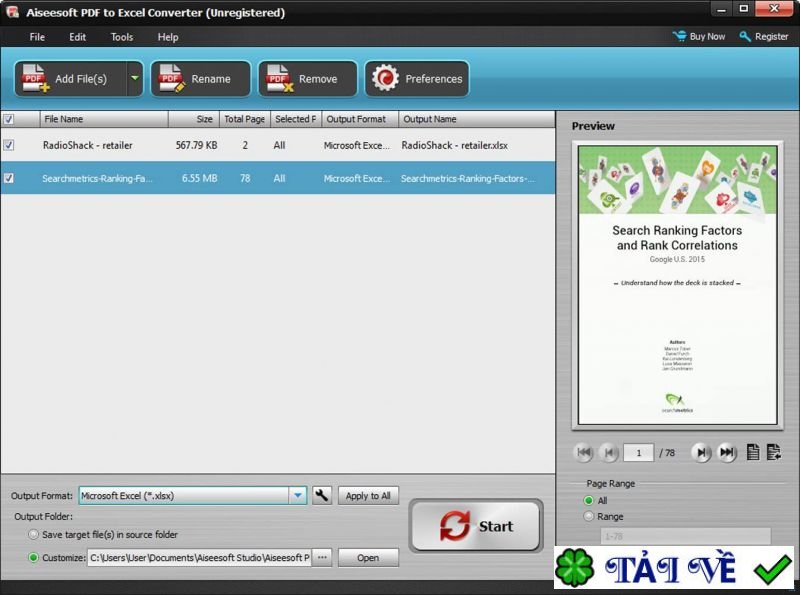Open the Edit menu
Image resolution: width=800 pixels, height=595 pixels.
[x=77, y=36]
